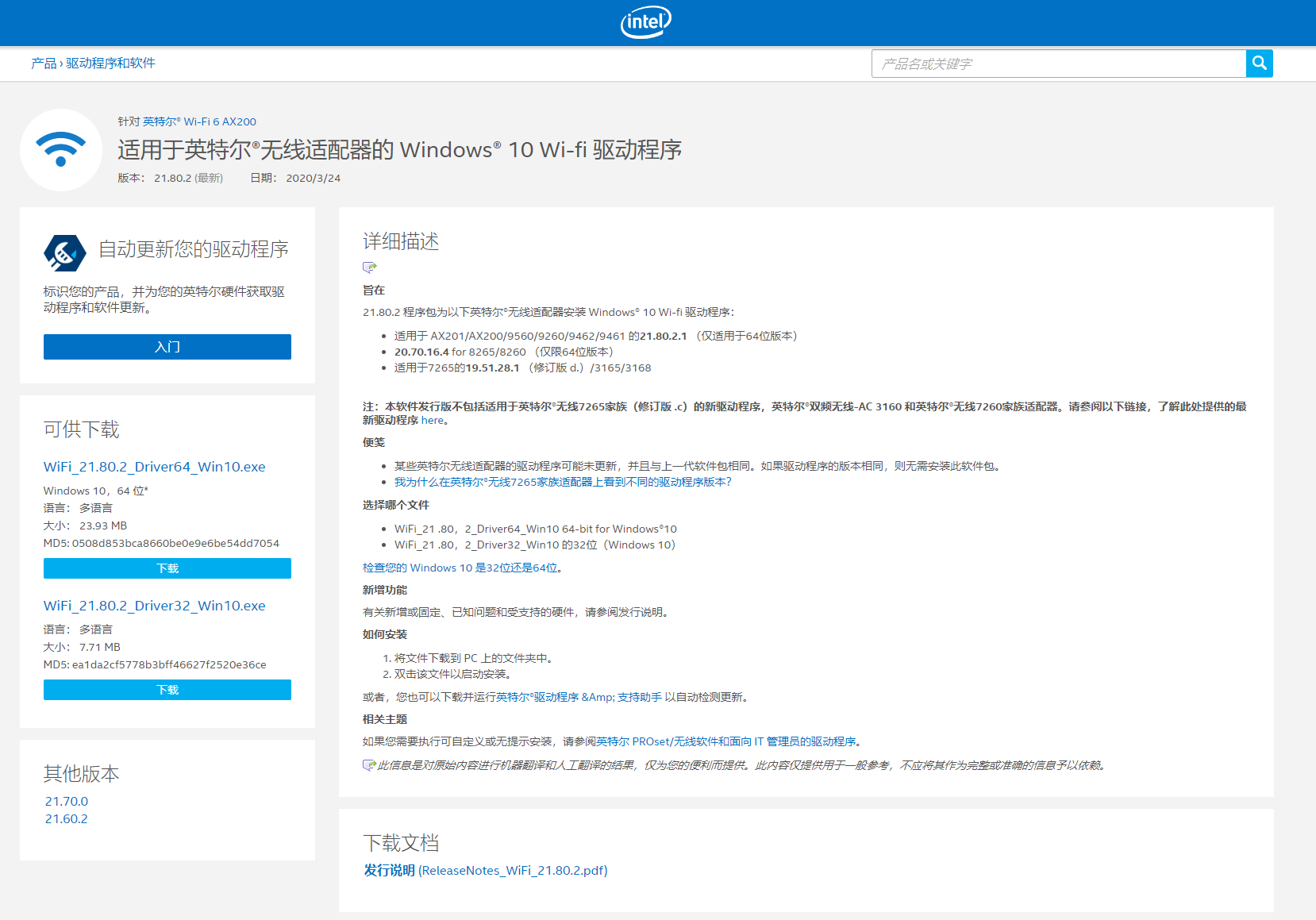This screenshot has width=1316, height=920.
Task: Click the Wi-Fi product icon
Action: 61,150
